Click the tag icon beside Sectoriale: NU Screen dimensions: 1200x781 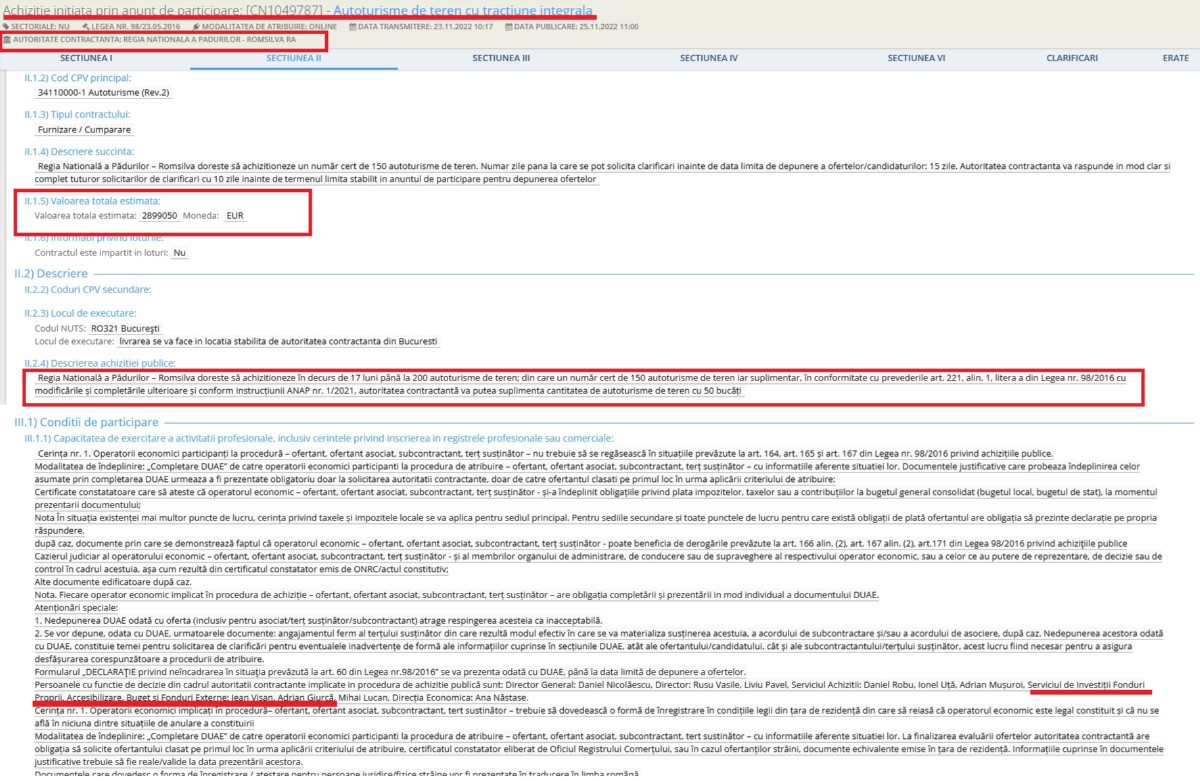point(7,27)
